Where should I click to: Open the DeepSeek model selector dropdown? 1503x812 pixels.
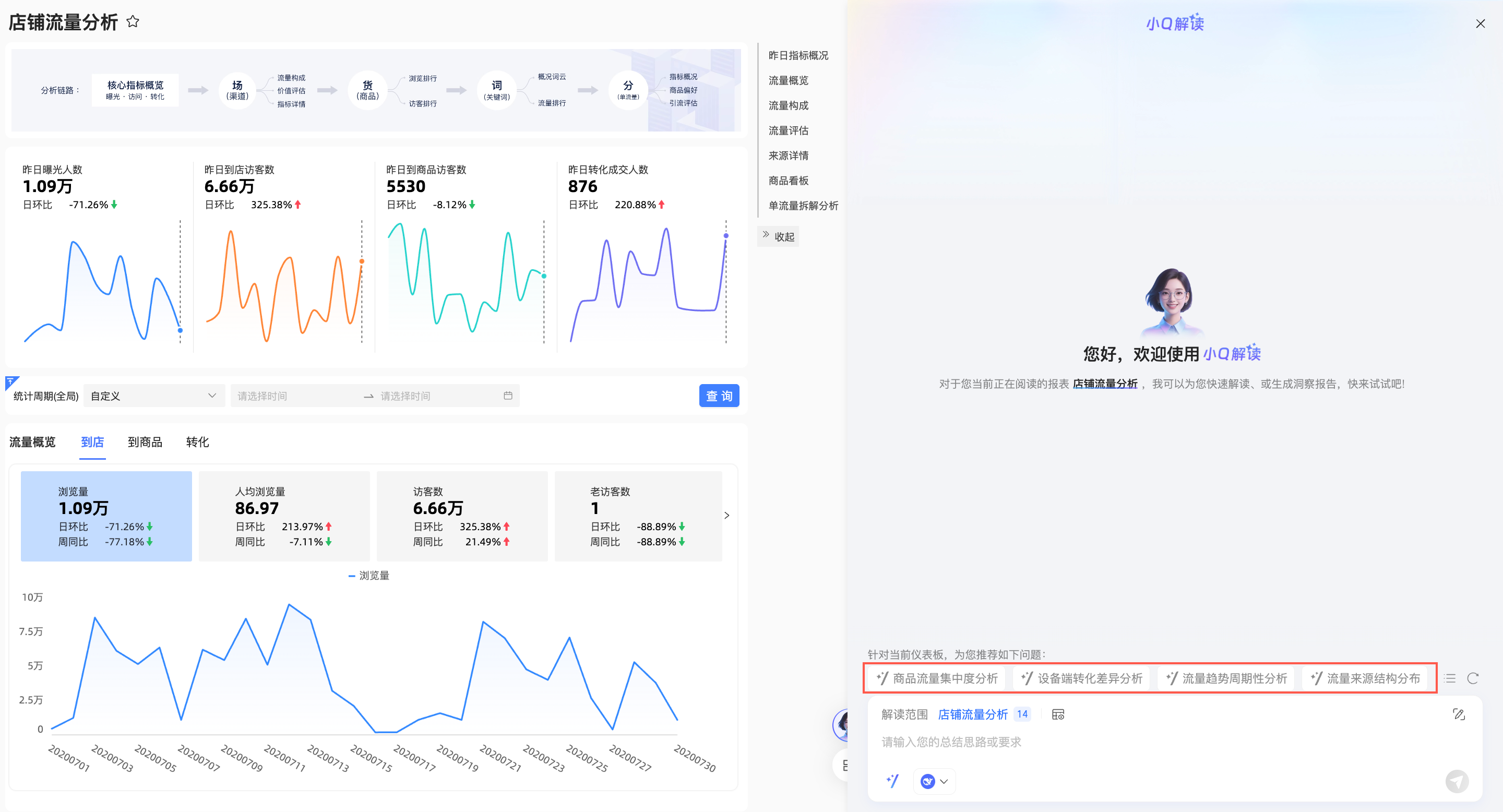pyautogui.click(x=934, y=781)
